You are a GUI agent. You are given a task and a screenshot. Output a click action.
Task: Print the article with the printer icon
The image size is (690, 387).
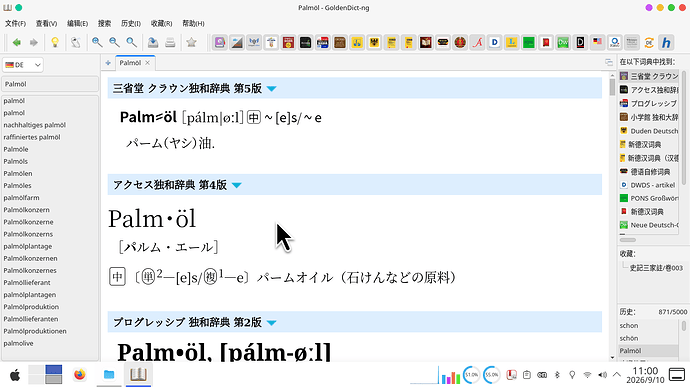170,43
